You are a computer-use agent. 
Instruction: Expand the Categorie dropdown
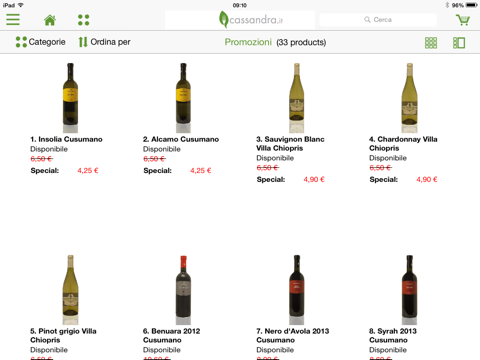(40, 42)
